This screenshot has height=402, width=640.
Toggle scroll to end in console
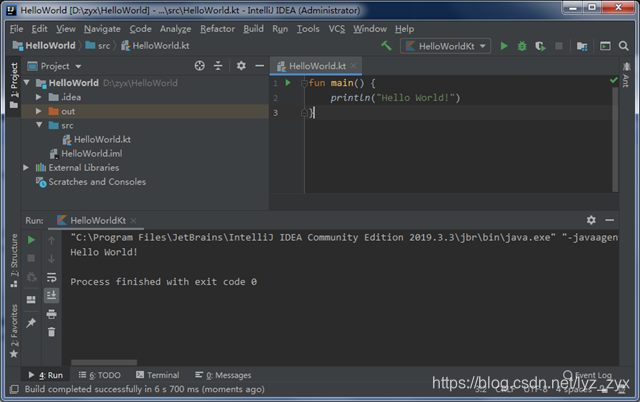pyautogui.click(x=51, y=295)
